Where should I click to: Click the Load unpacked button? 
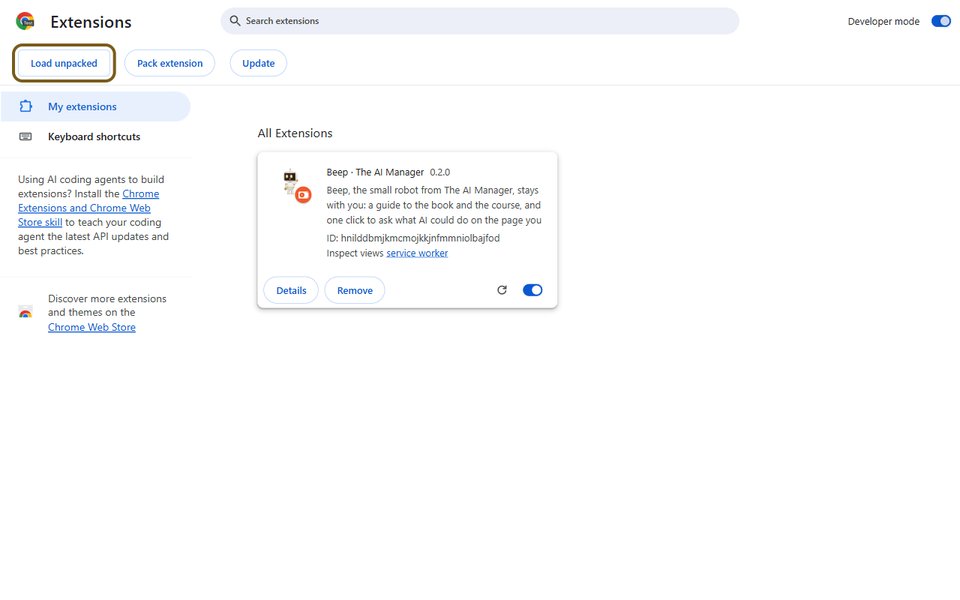click(x=64, y=63)
